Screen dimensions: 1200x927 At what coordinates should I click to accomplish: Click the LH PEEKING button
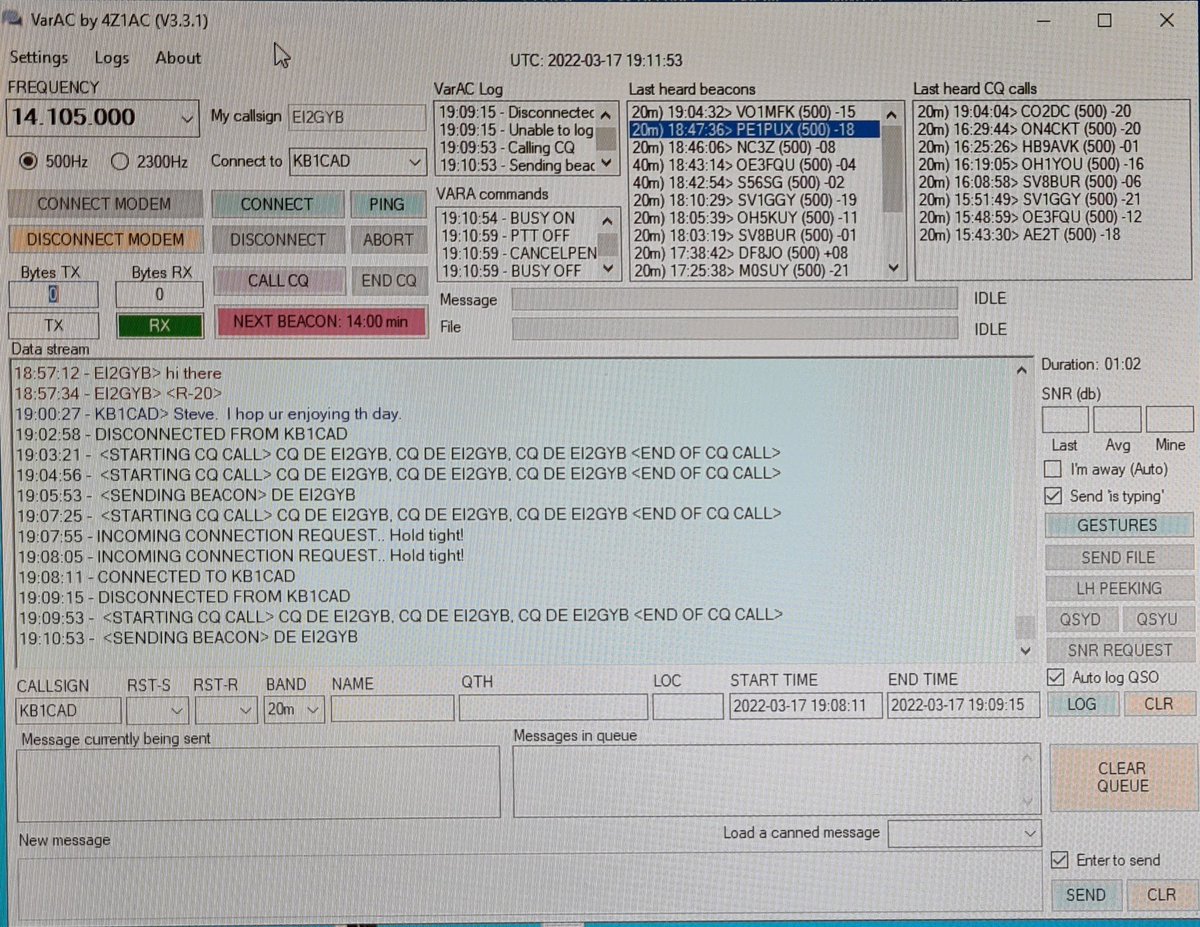click(1118, 588)
